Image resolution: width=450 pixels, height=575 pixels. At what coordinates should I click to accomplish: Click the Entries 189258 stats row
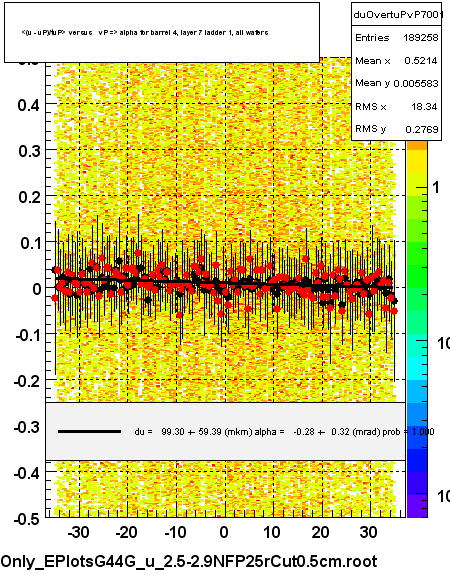tap(397, 37)
